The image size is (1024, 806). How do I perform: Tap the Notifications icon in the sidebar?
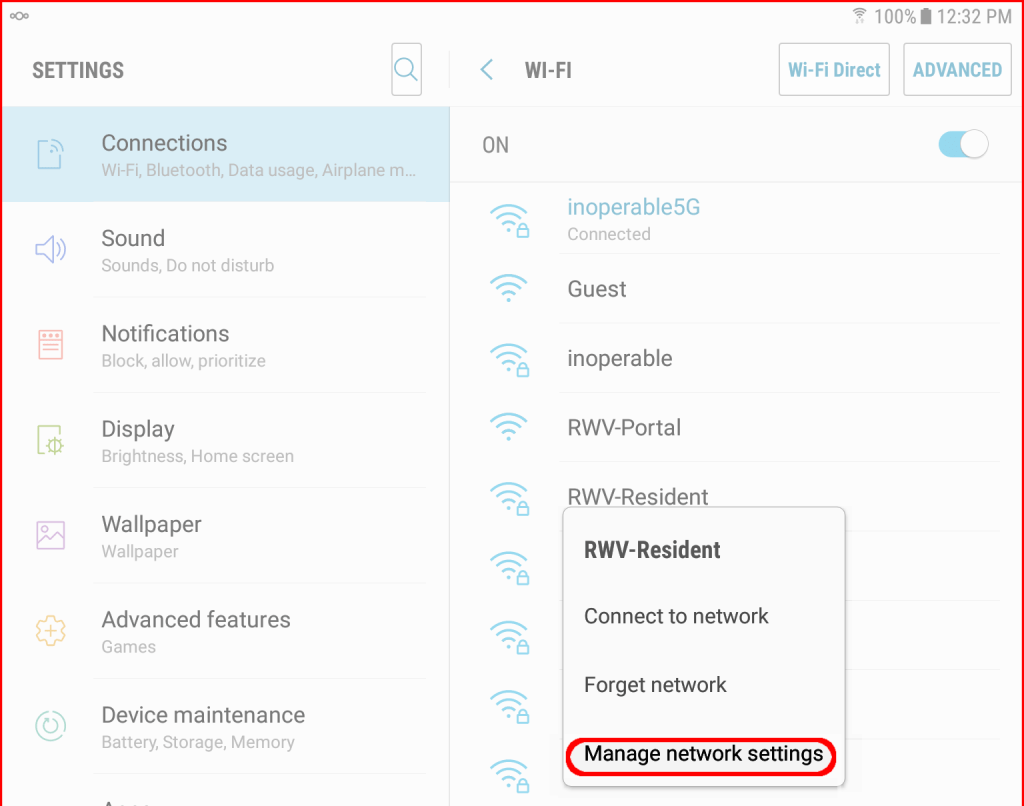coord(50,344)
